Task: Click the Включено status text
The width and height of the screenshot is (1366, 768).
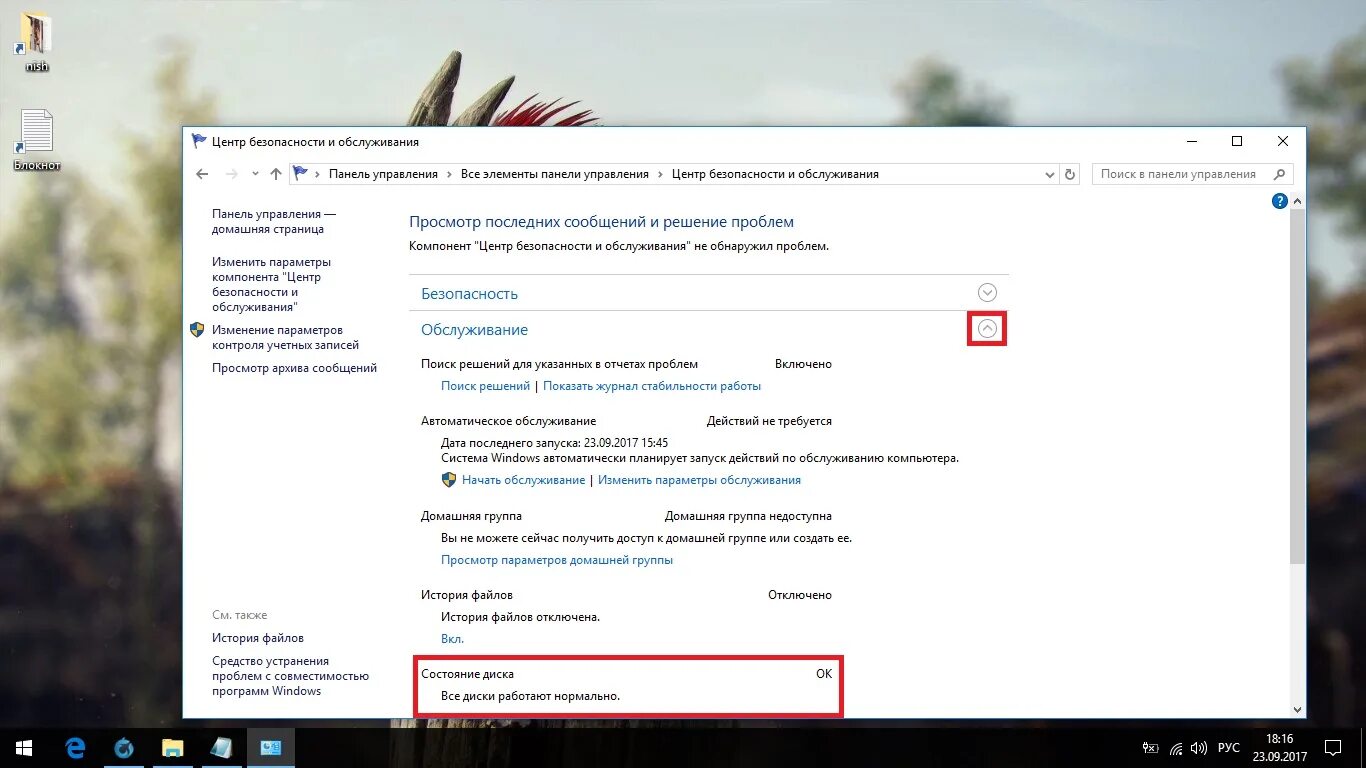Action: (x=803, y=364)
